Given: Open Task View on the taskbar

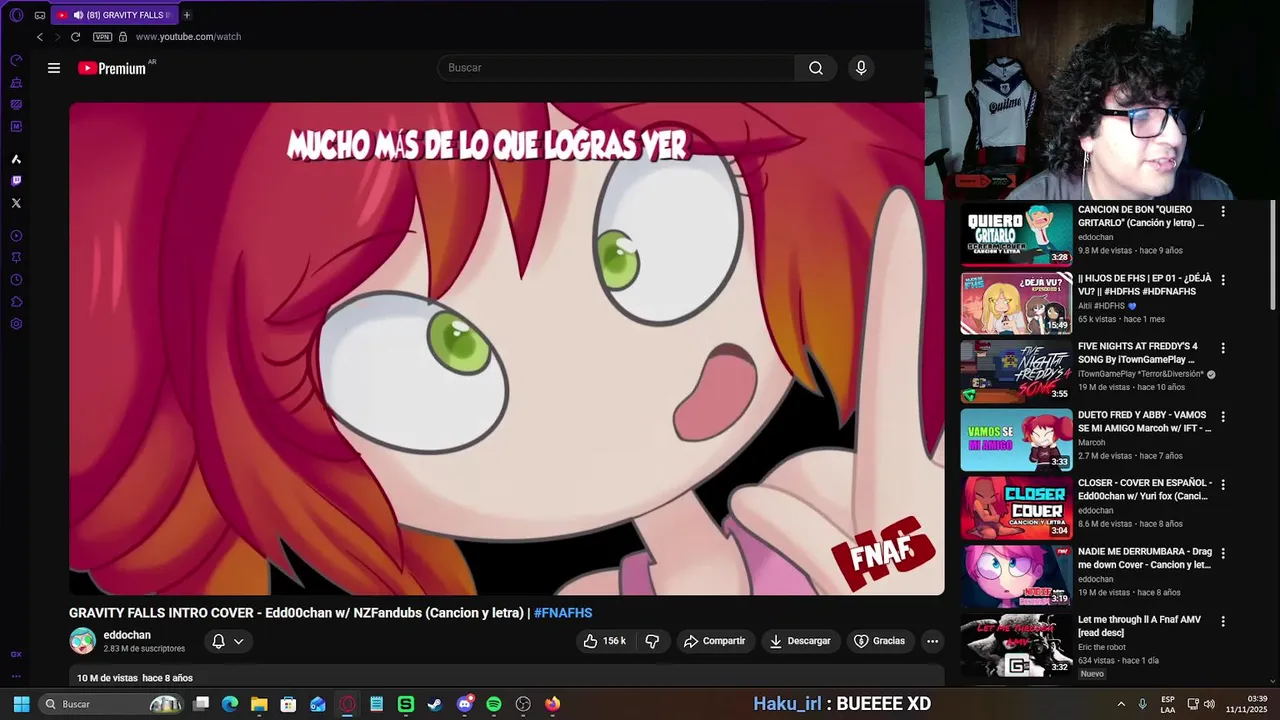Looking at the screenshot, I should tap(201, 704).
